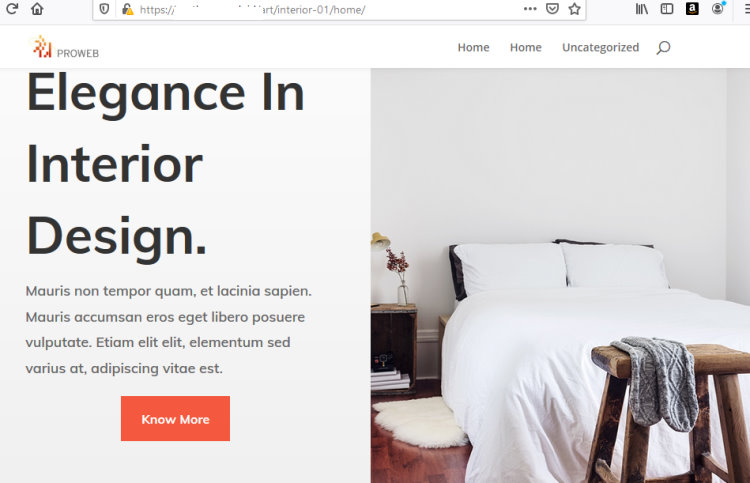Open the Amazon extension icon
Screen dimensions: 750x483
click(692, 9)
